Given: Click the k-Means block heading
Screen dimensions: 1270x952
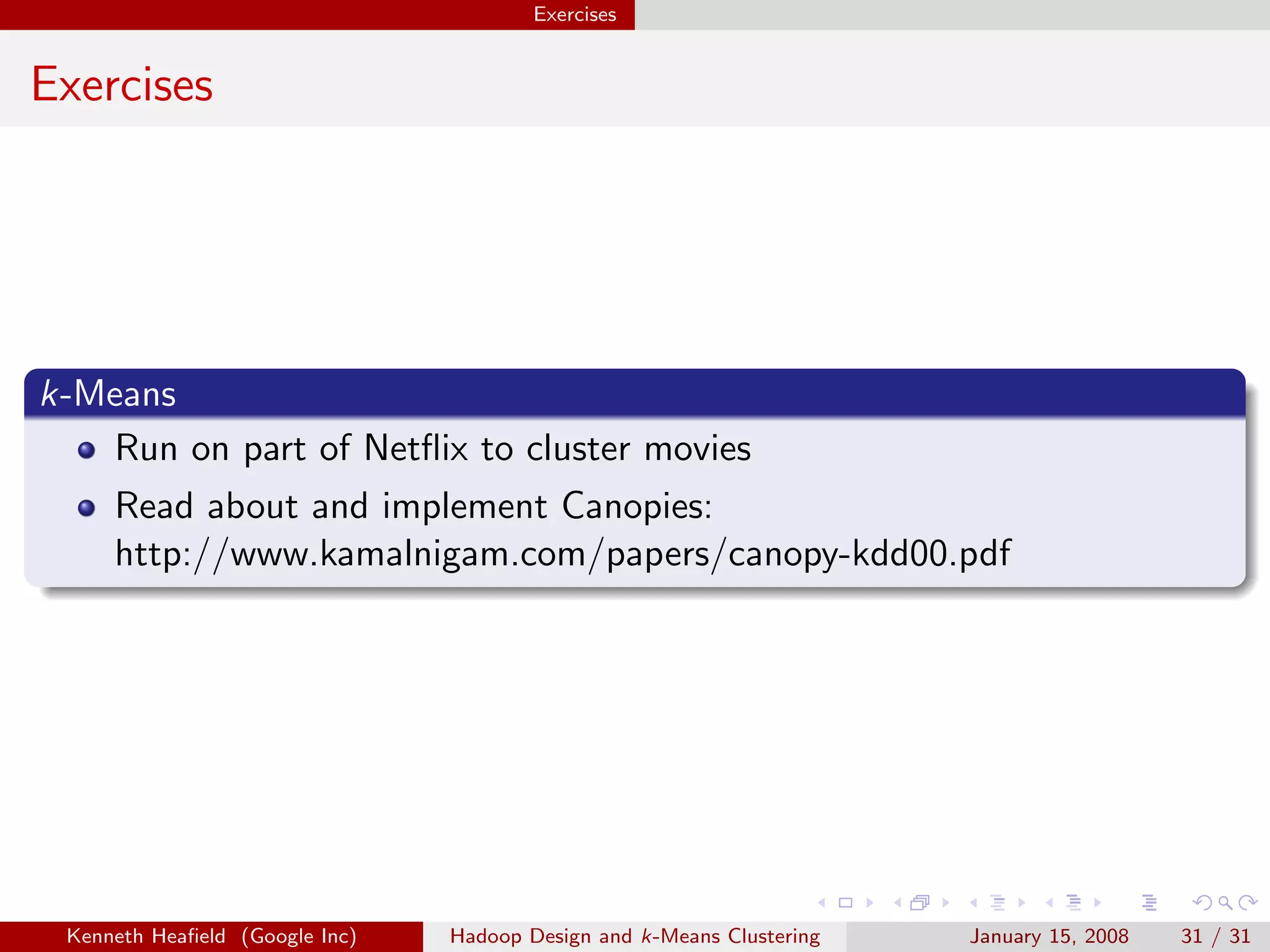Looking at the screenshot, I should tap(109, 394).
